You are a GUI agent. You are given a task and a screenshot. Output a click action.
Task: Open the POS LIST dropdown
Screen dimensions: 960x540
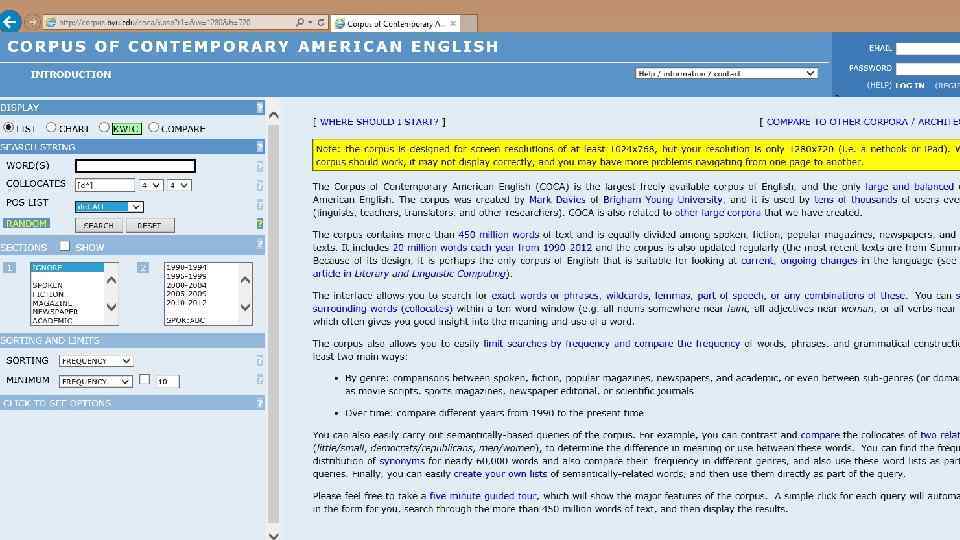109,207
